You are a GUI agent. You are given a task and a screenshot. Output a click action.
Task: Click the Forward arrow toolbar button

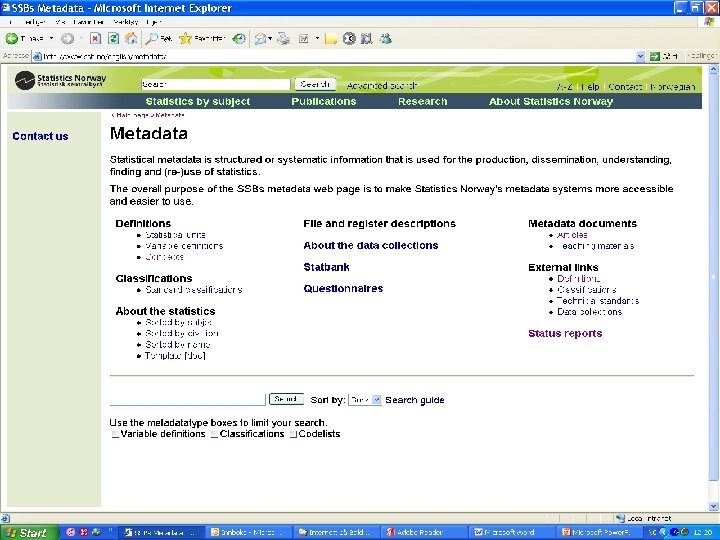pos(68,39)
